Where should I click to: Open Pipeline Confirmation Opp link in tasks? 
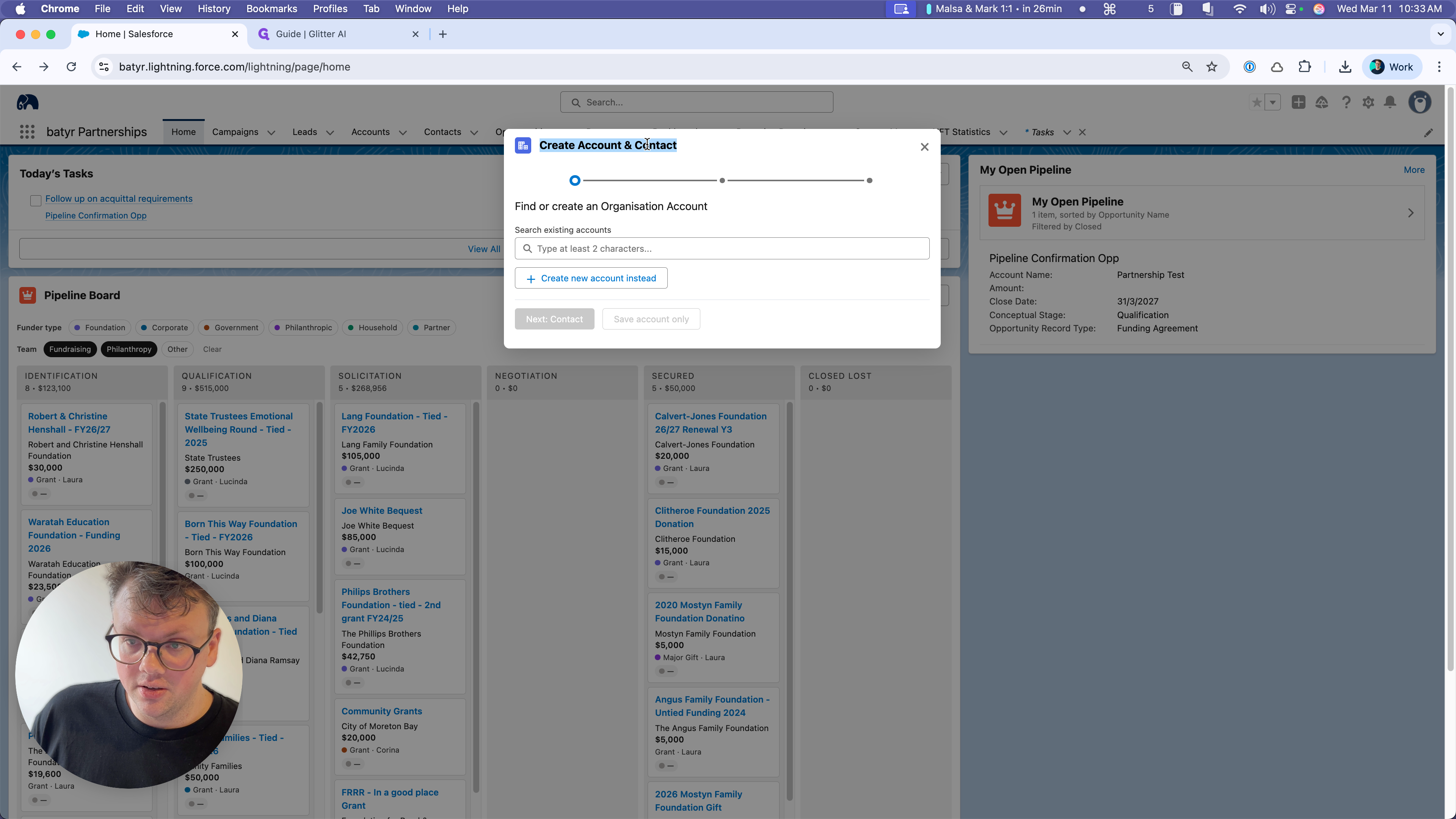click(x=96, y=215)
